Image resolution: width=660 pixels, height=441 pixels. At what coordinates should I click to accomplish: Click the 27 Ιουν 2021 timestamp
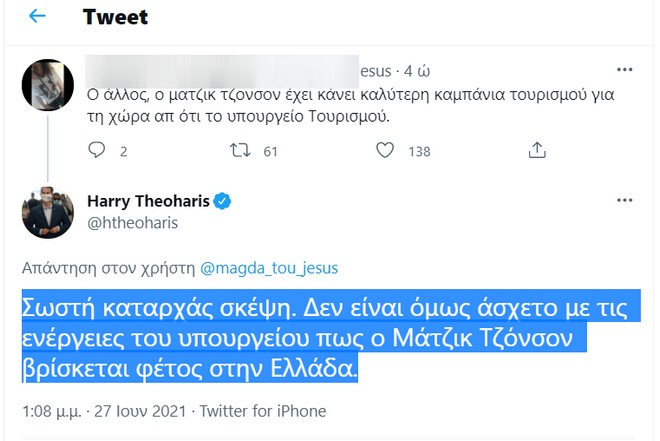tap(143, 411)
